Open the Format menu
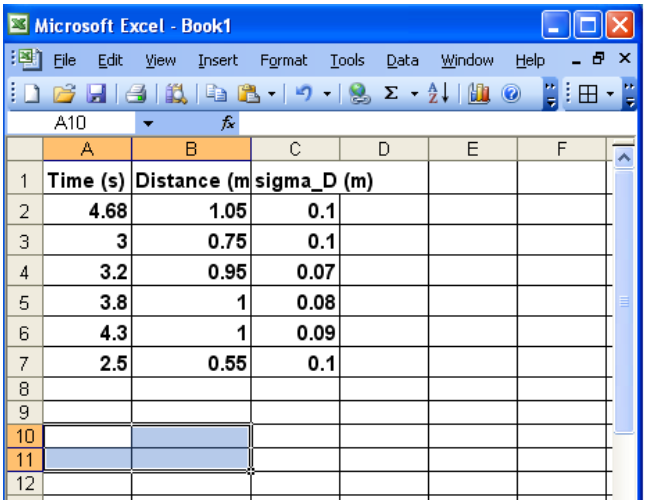The width and height of the screenshot is (645, 501). coord(283,61)
